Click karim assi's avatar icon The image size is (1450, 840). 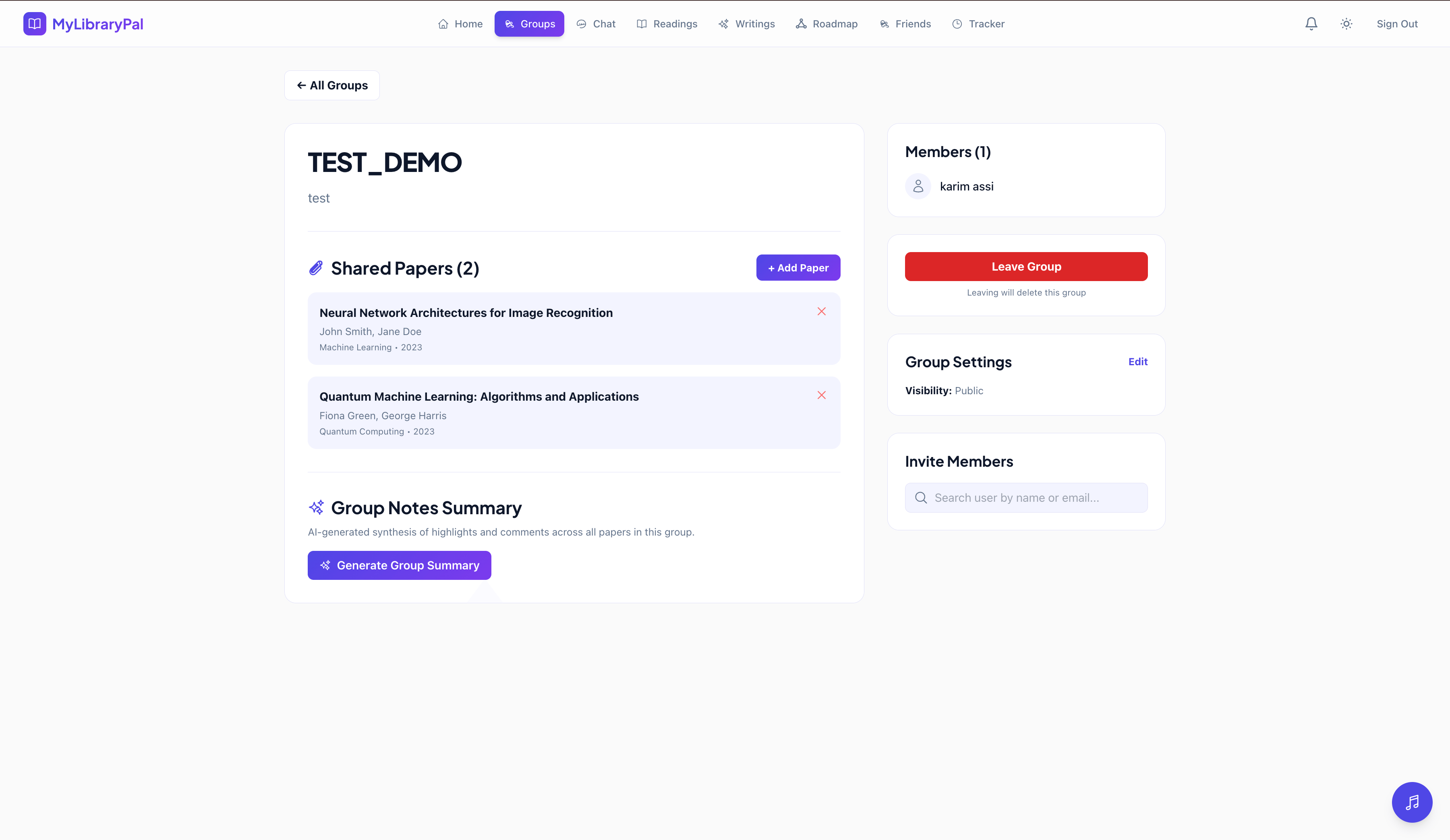coord(918,186)
